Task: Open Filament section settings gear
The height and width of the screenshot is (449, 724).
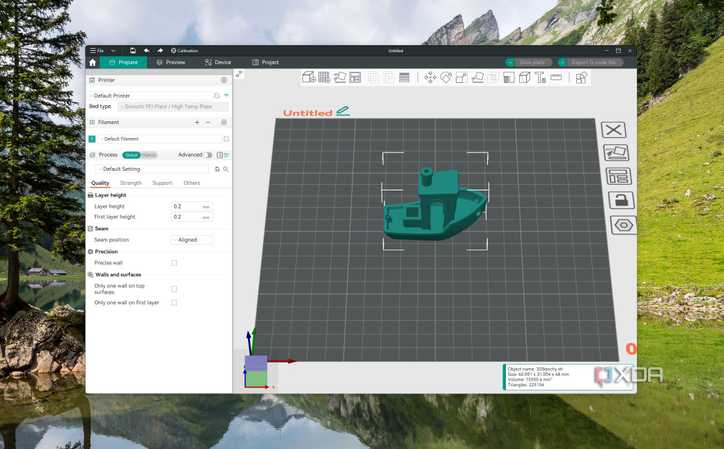Action: tap(224, 122)
